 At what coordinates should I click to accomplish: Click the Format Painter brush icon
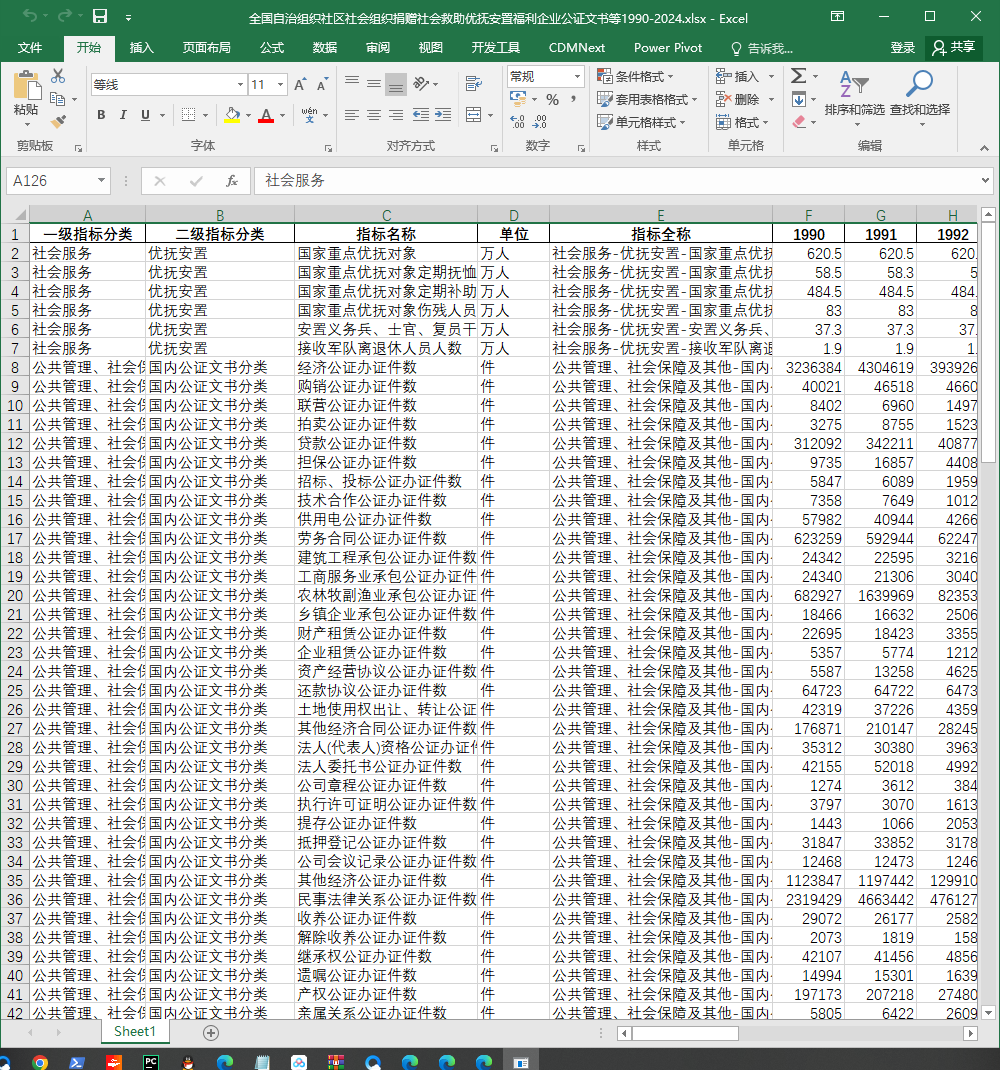(58, 121)
